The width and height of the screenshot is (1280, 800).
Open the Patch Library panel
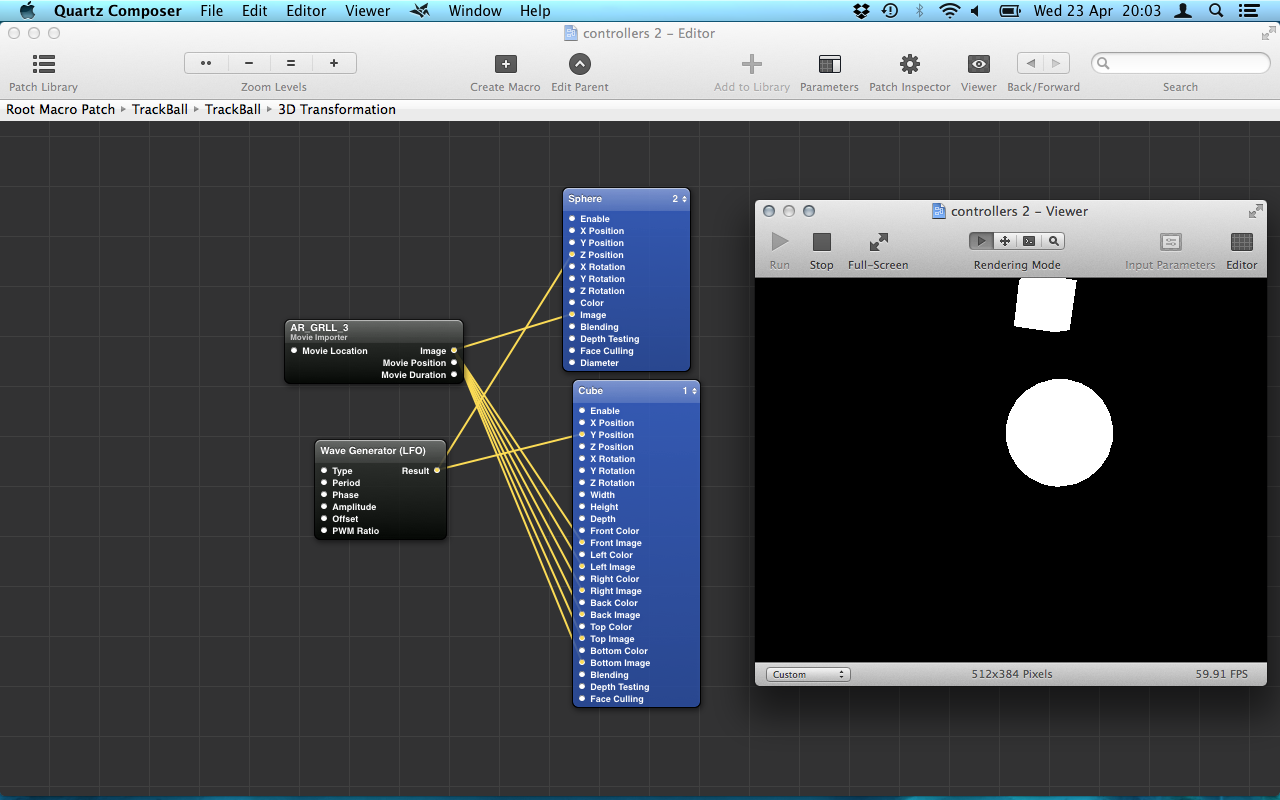43,65
